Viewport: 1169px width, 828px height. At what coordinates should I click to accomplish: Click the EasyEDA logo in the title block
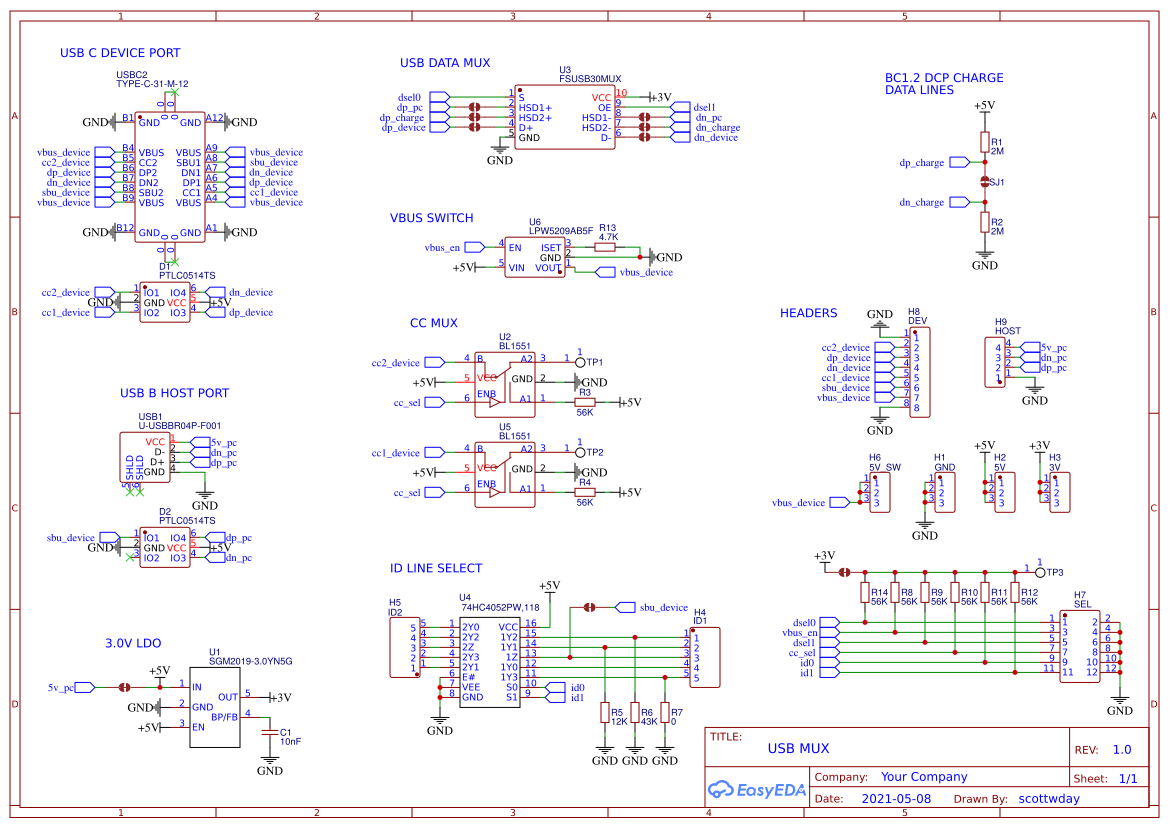(x=756, y=790)
